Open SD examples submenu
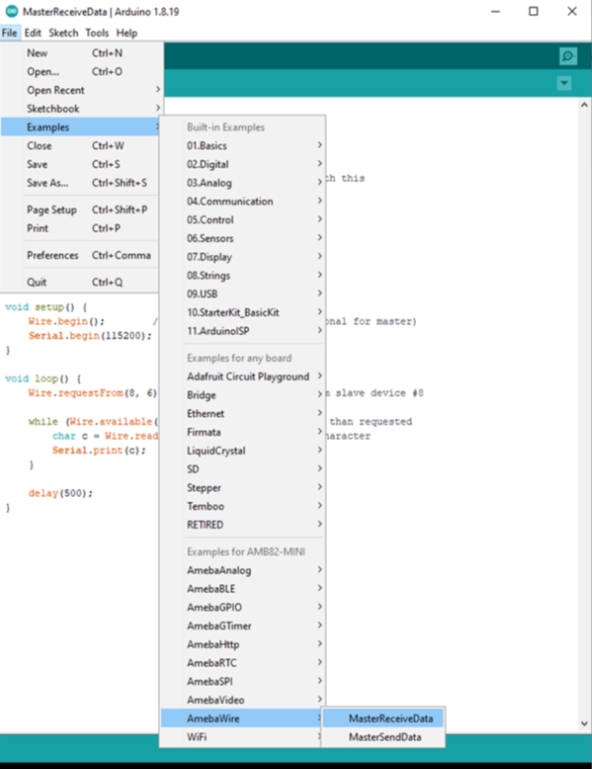Image resolution: width=592 pixels, height=769 pixels. [x=243, y=469]
